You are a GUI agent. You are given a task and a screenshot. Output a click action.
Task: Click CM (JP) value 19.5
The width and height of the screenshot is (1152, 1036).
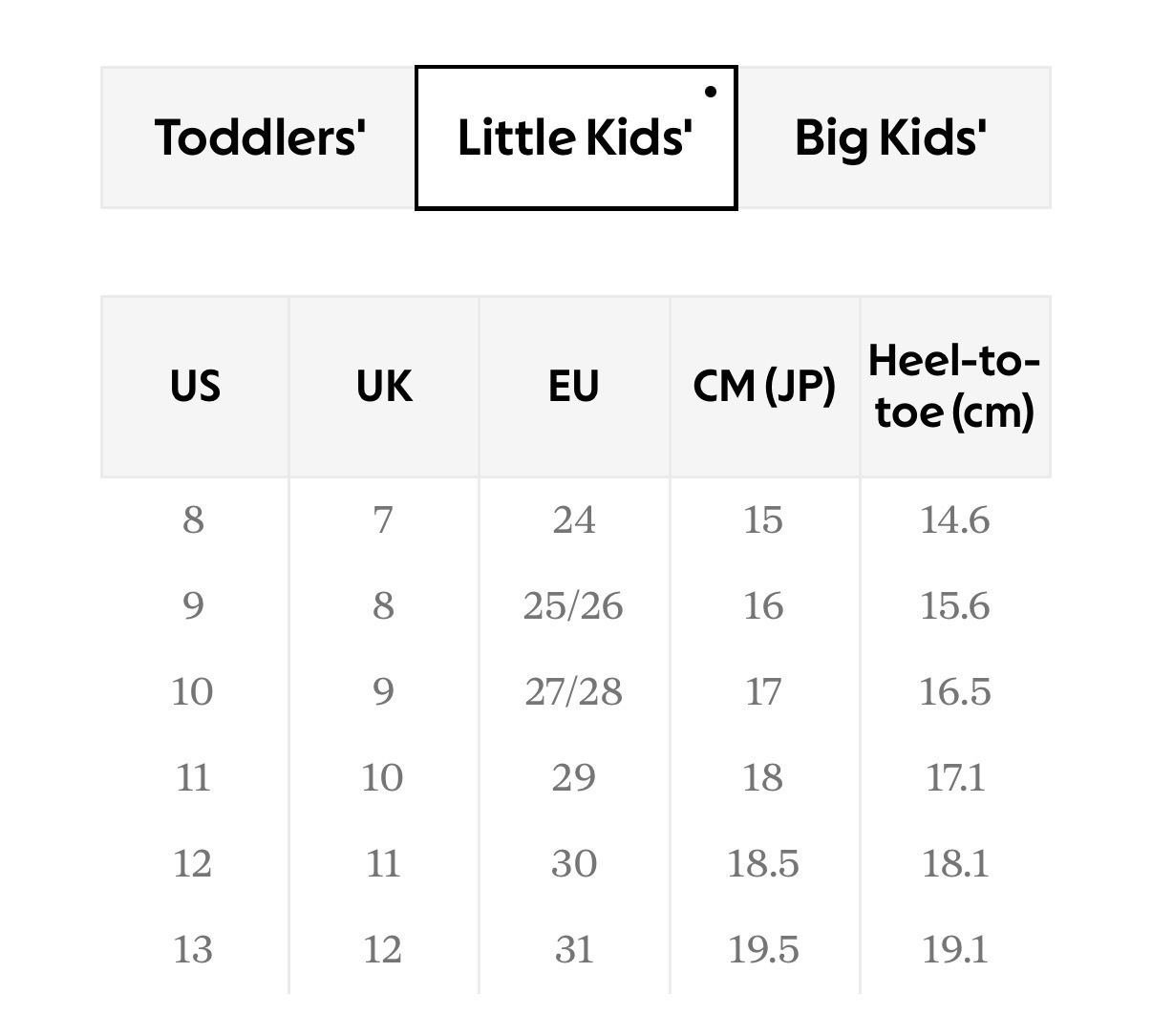tap(763, 950)
